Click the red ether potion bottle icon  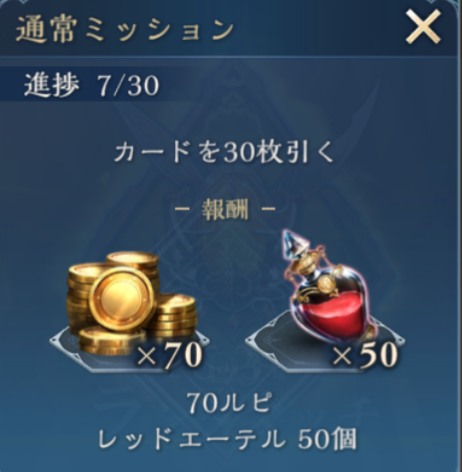point(327,291)
